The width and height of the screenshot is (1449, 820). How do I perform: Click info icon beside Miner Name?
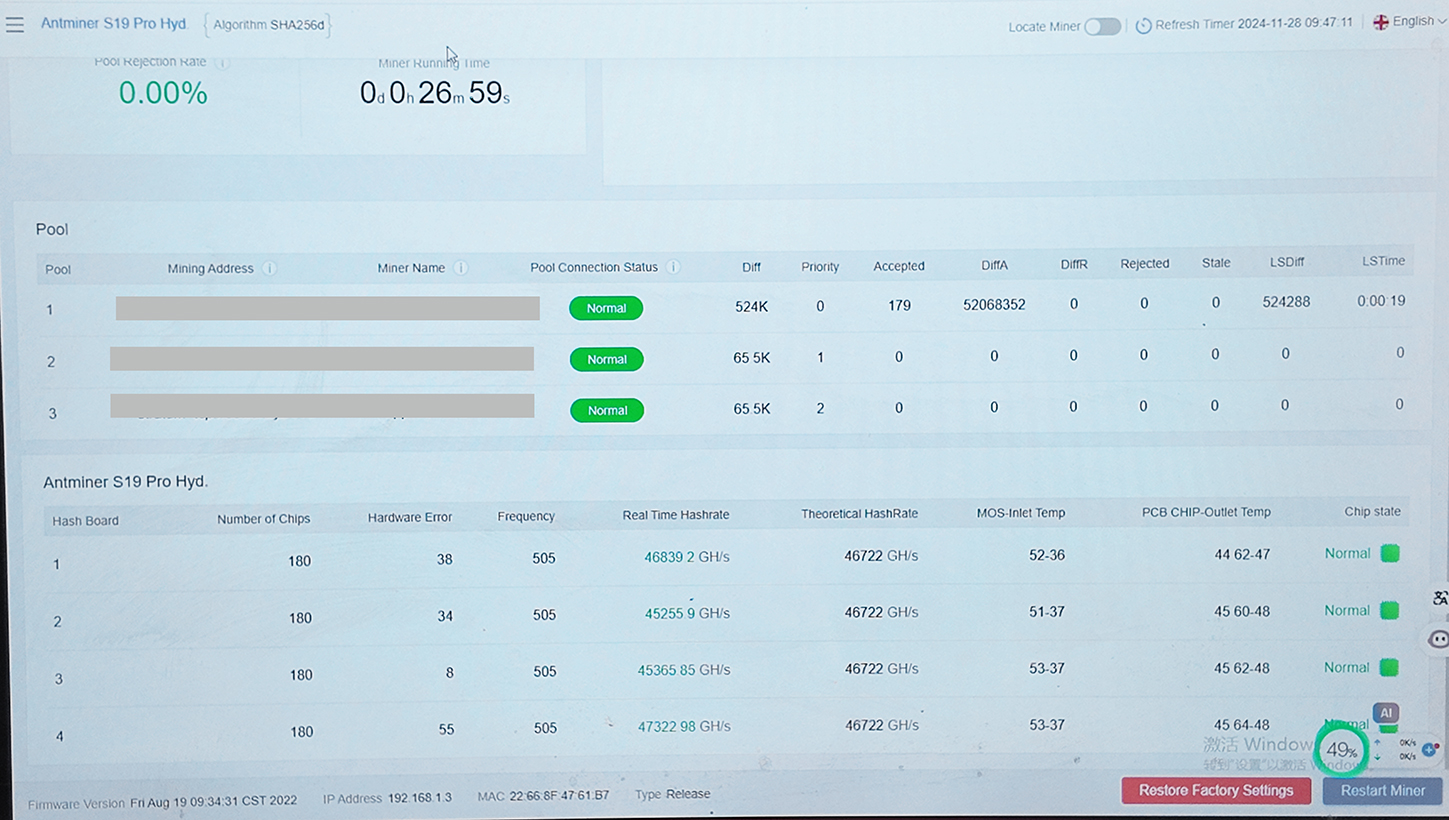(461, 268)
